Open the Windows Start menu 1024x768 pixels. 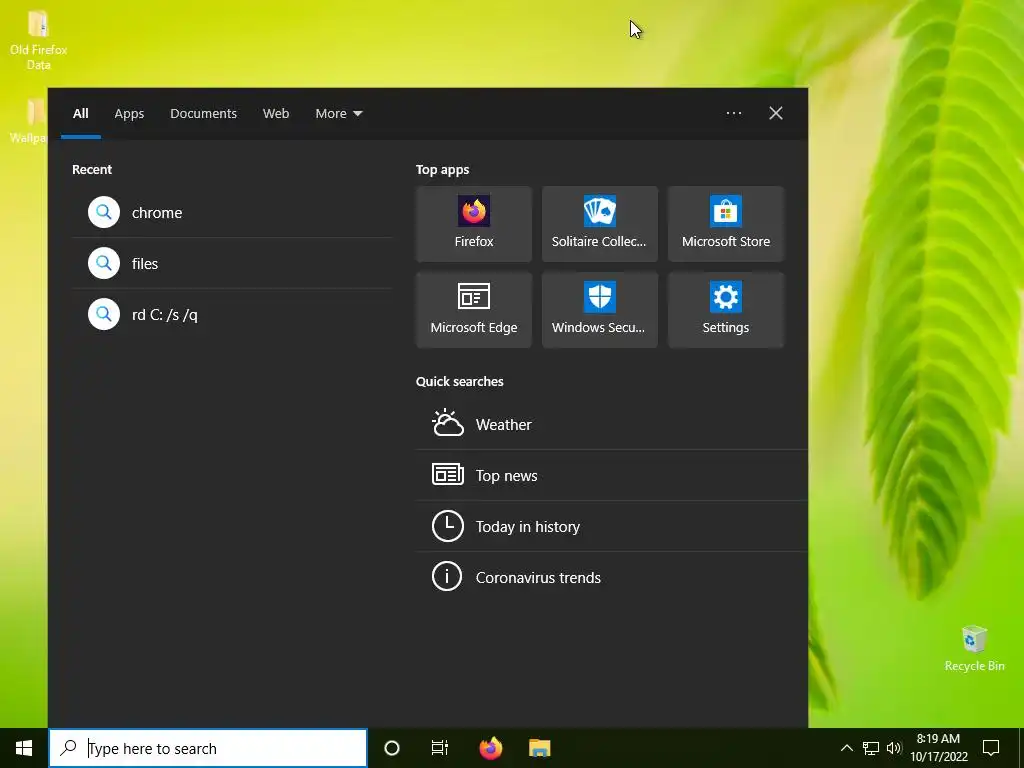pyautogui.click(x=24, y=748)
